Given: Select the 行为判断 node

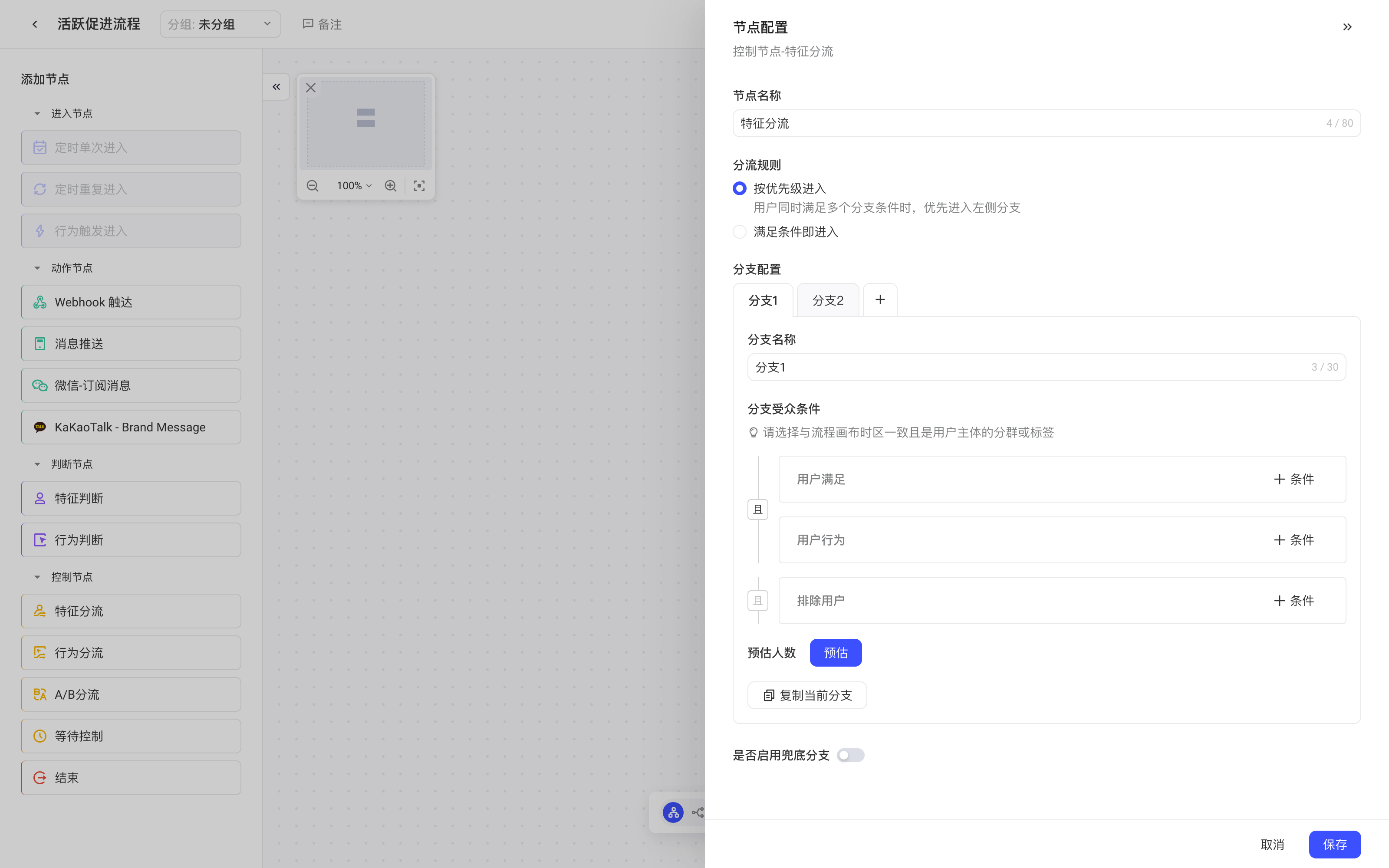Looking at the screenshot, I should coord(131,539).
